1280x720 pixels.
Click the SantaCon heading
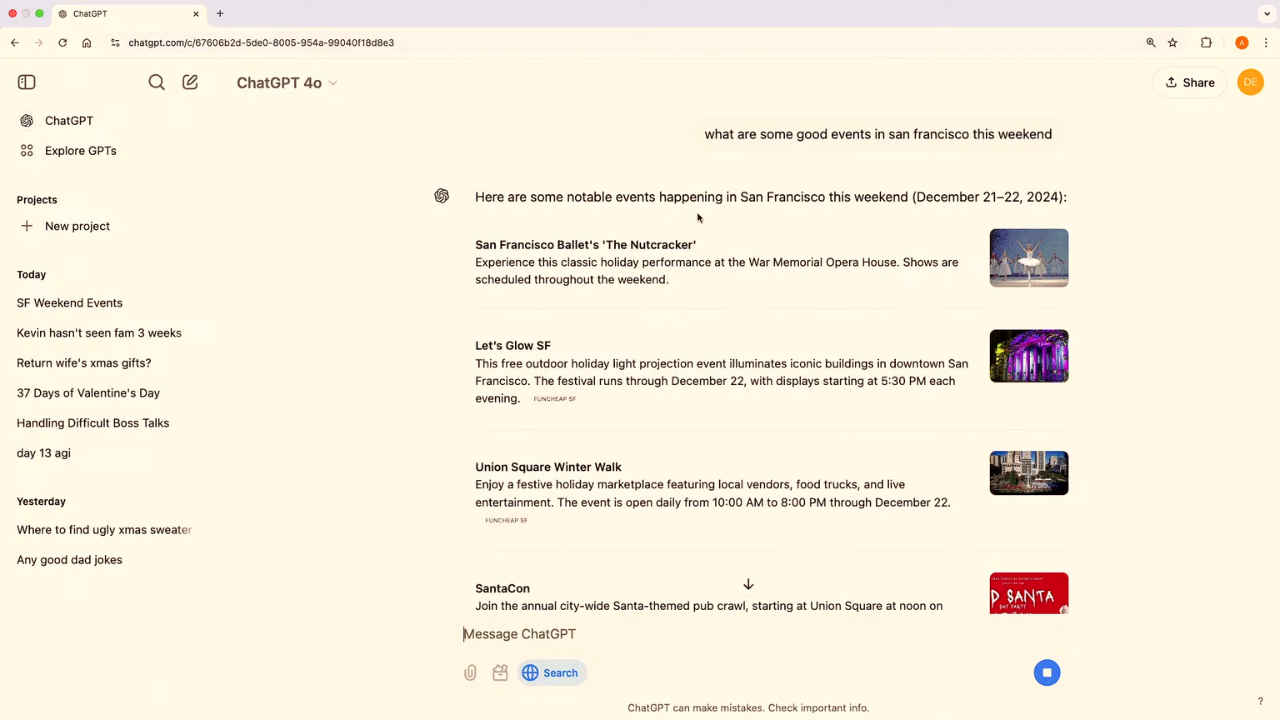coord(502,589)
